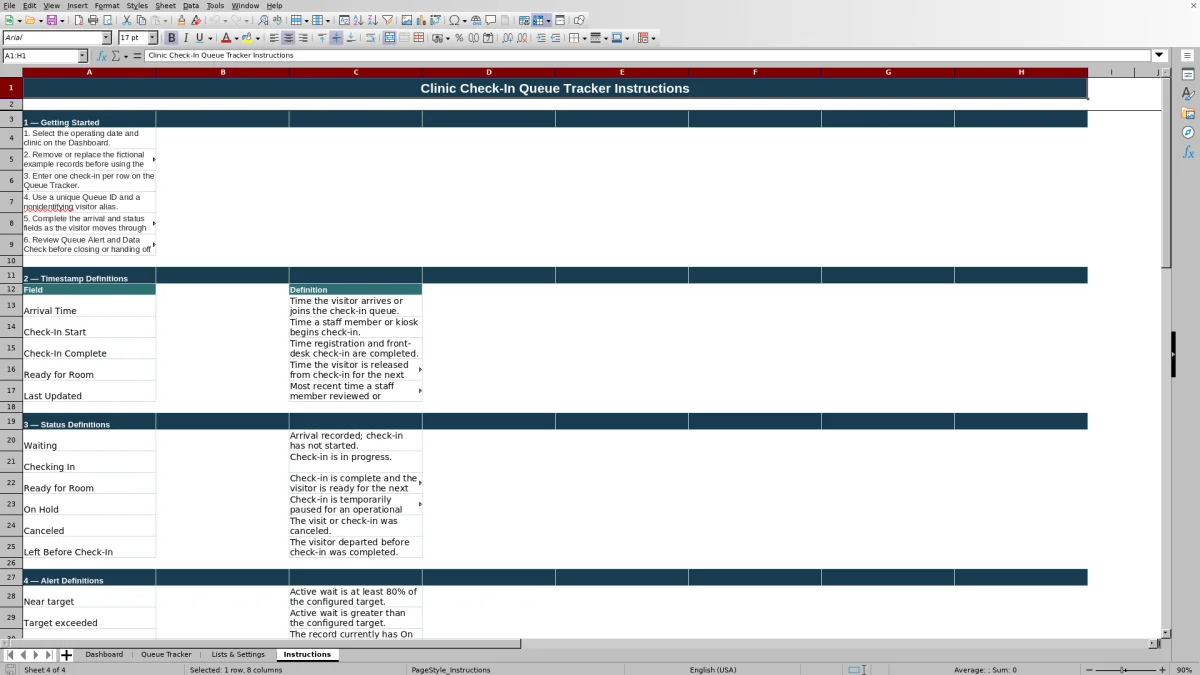Screen dimensions: 1200x675
Task: Click the Insert Hyperlink icon
Action: pos(476,20)
